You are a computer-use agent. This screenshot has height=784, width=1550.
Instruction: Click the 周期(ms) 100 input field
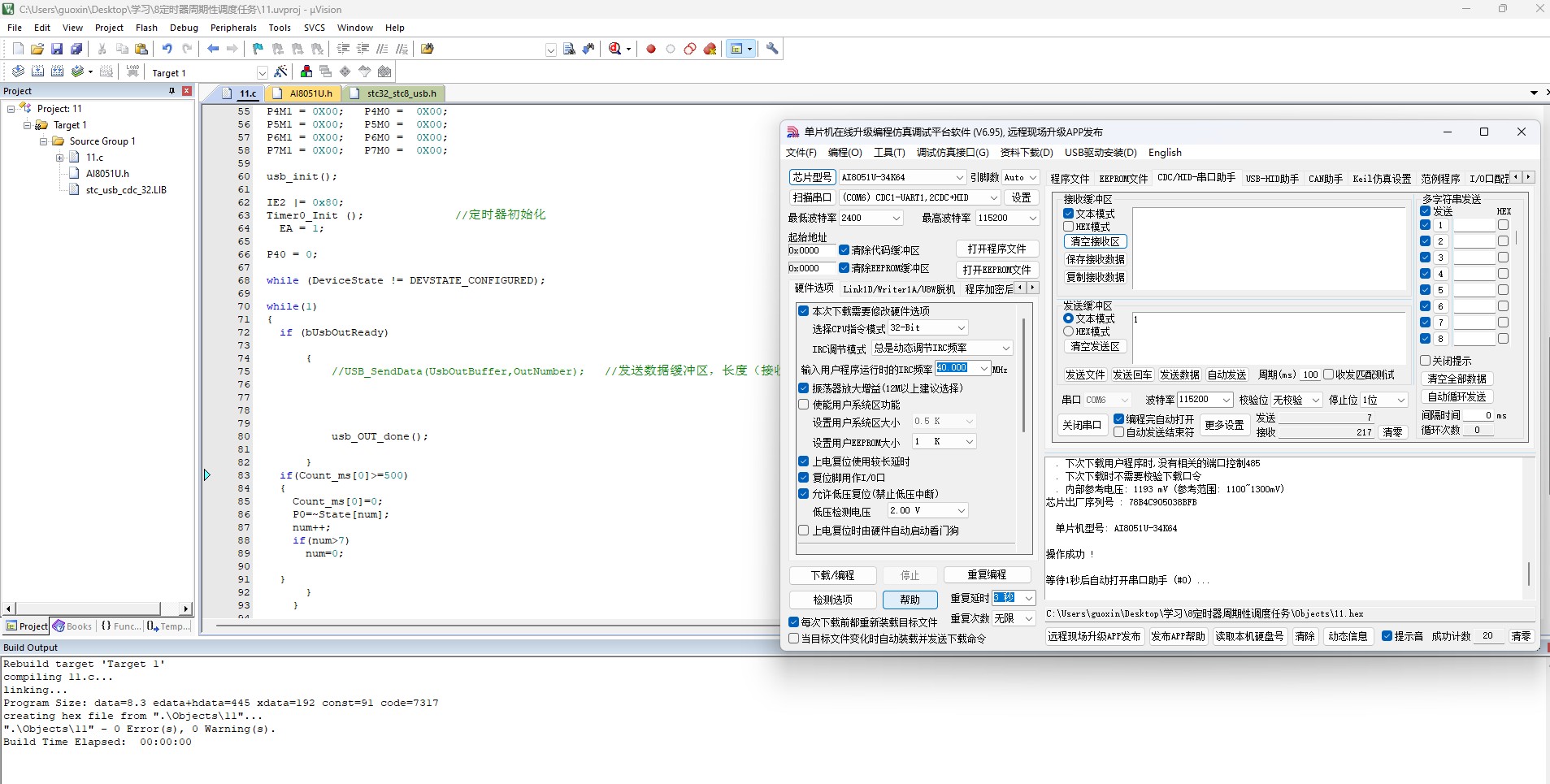coord(1309,375)
